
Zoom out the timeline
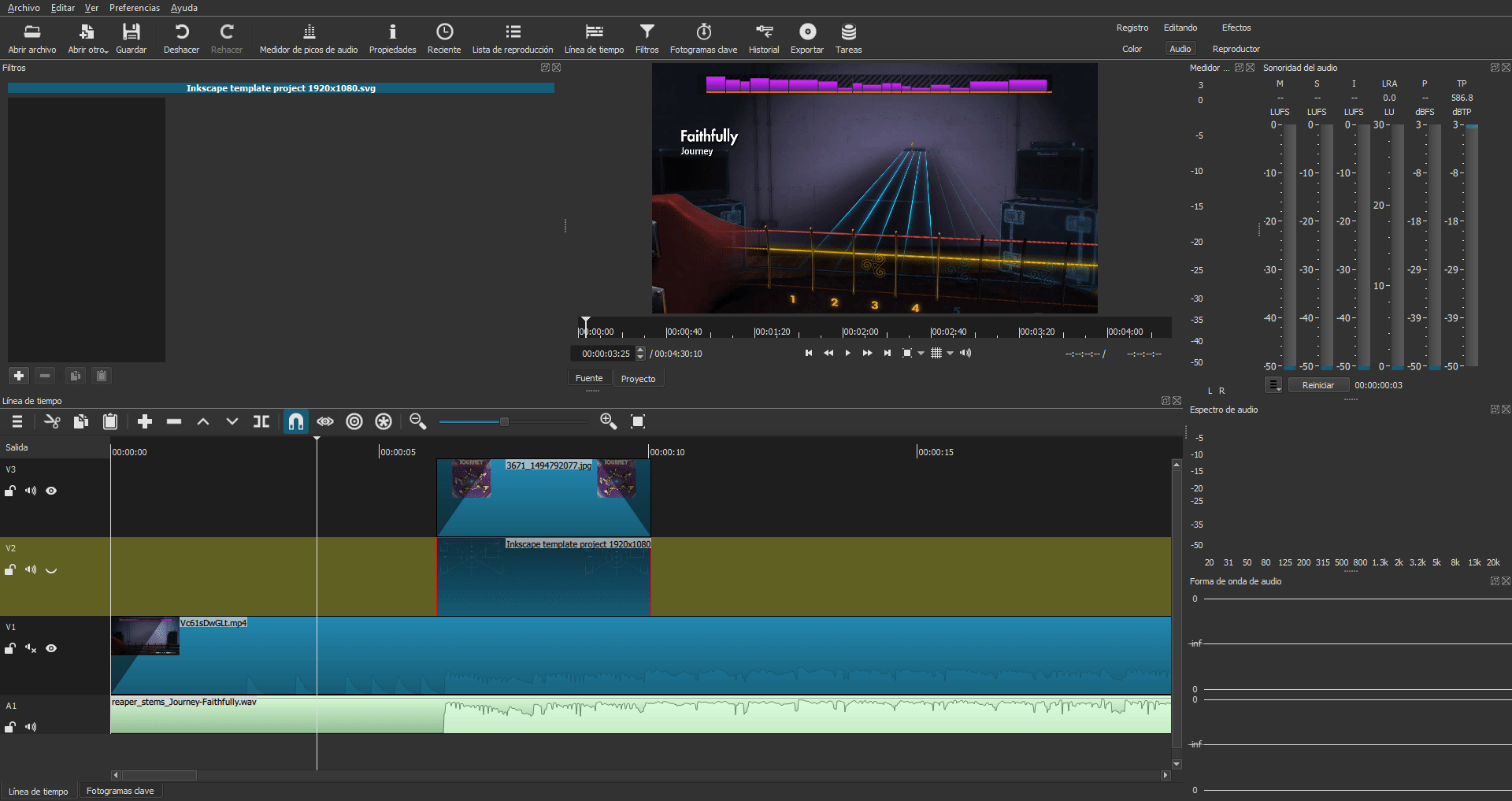coord(418,421)
